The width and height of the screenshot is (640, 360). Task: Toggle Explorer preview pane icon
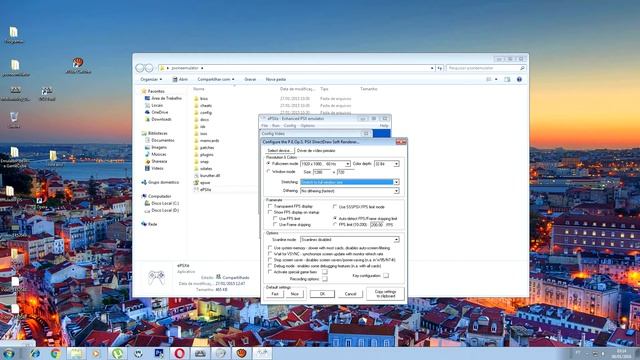507,80
